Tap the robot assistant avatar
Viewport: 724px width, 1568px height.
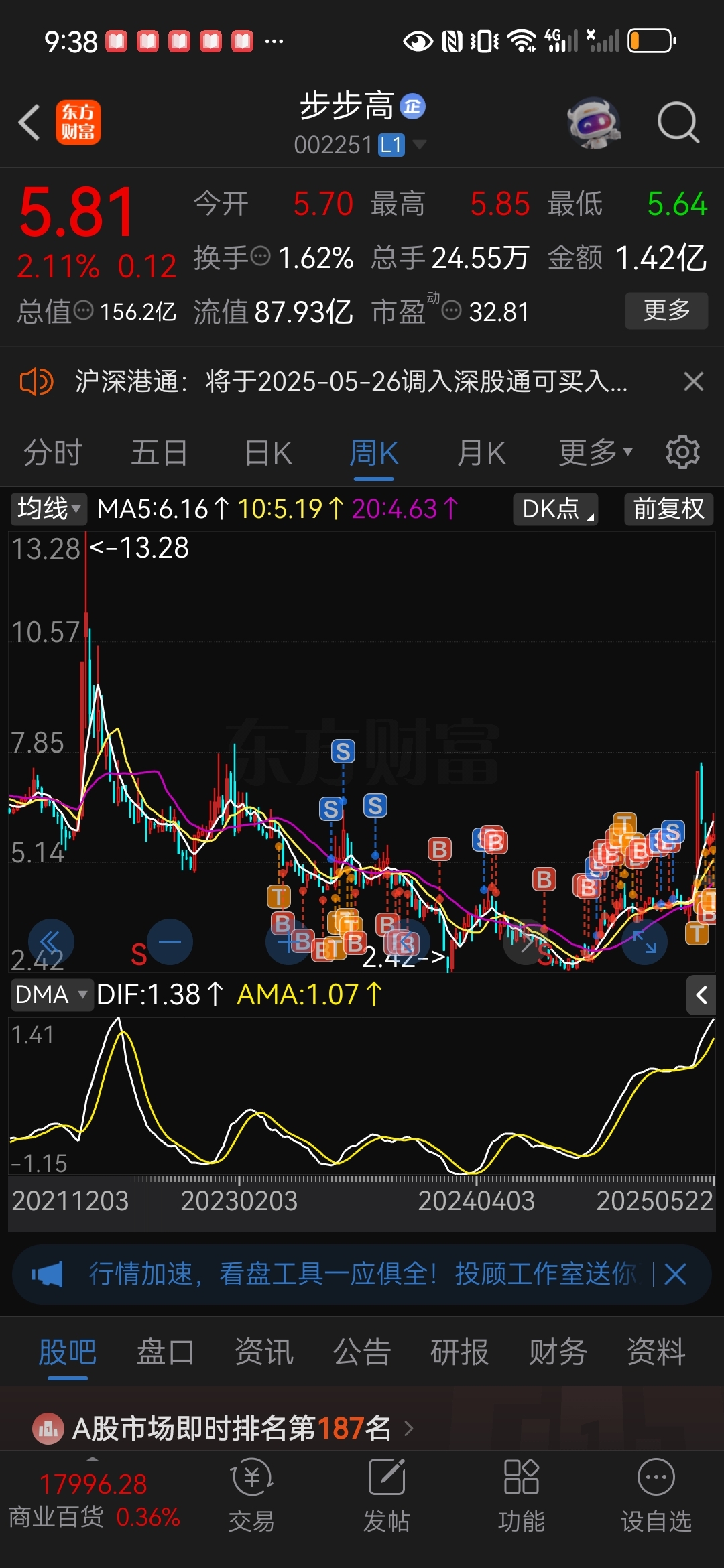click(x=594, y=123)
